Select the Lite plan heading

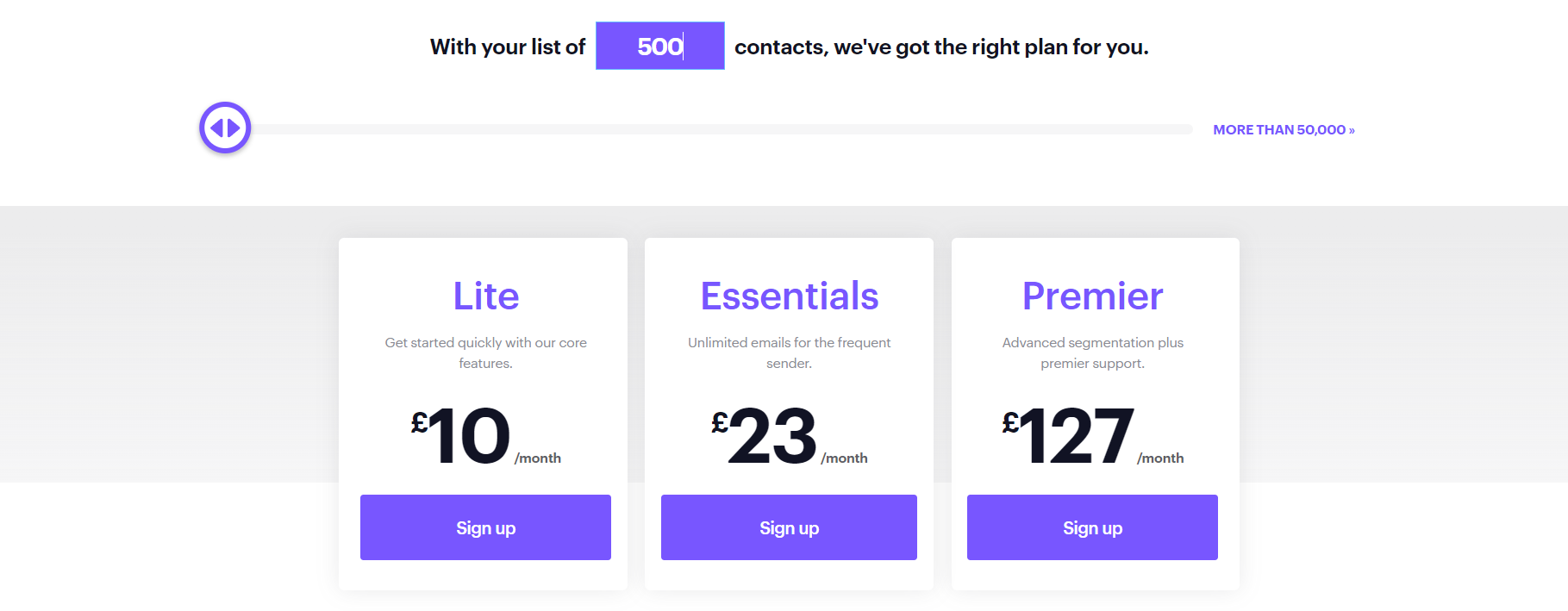(485, 296)
